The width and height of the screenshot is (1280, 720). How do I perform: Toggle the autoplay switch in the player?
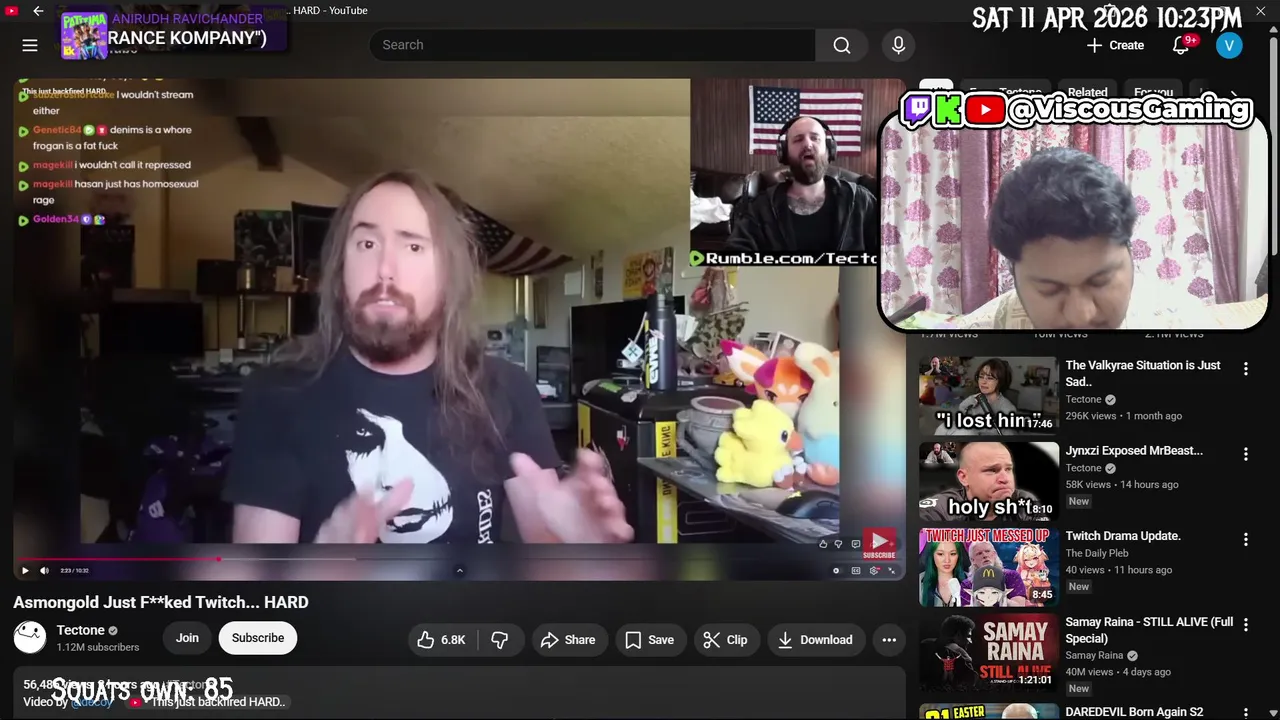[836, 570]
